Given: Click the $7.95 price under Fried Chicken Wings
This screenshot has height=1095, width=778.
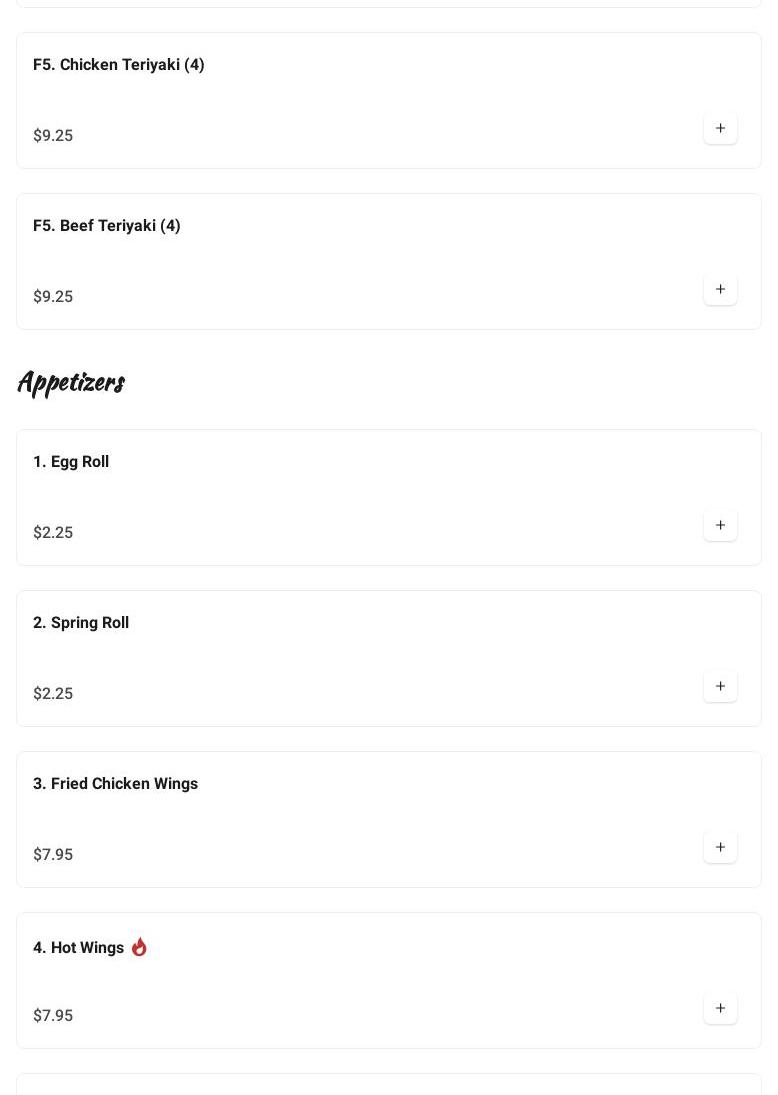Looking at the screenshot, I should pos(53,855).
